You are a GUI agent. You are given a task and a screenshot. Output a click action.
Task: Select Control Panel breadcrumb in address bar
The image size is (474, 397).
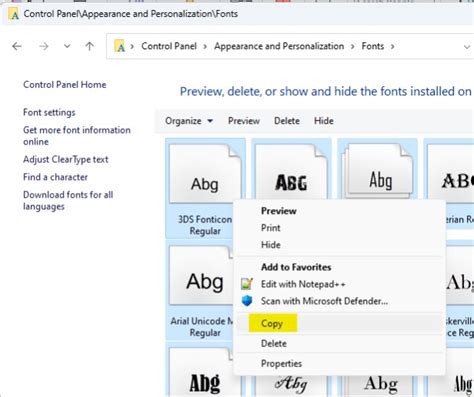169,46
